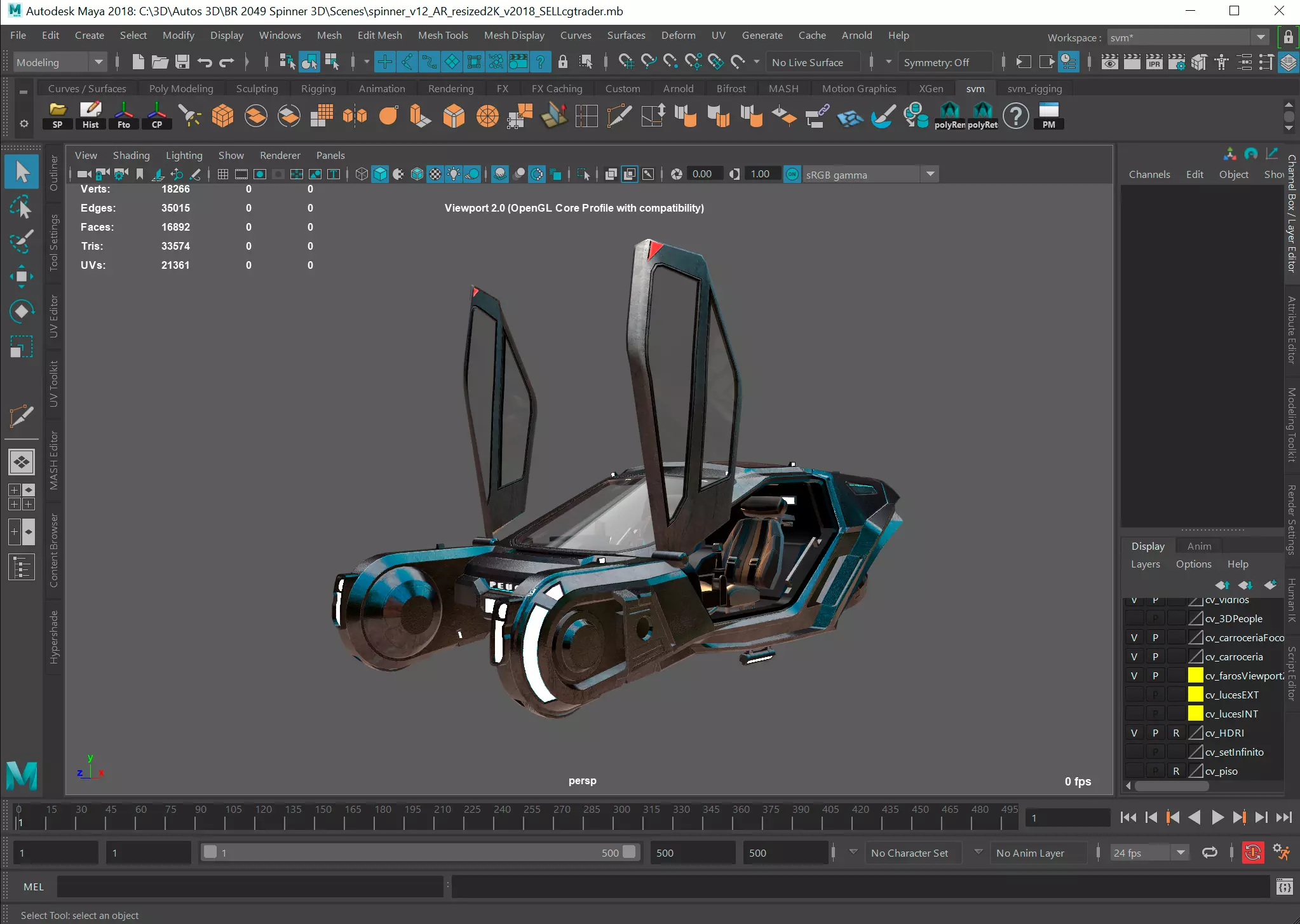Go to start of playback range
Image resolution: width=1300 pixels, height=924 pixels.
tap(1128, 818)
